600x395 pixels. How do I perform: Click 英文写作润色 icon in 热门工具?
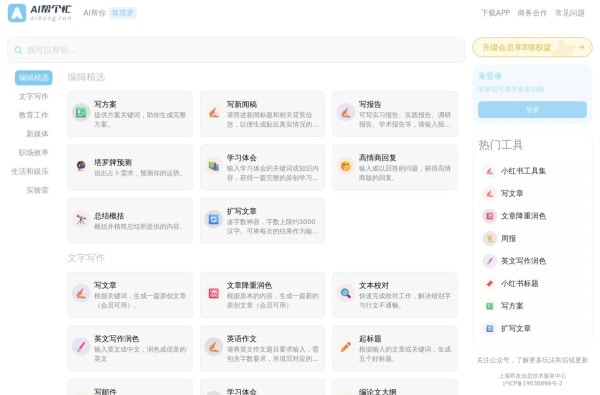click(x=489, y=261)
